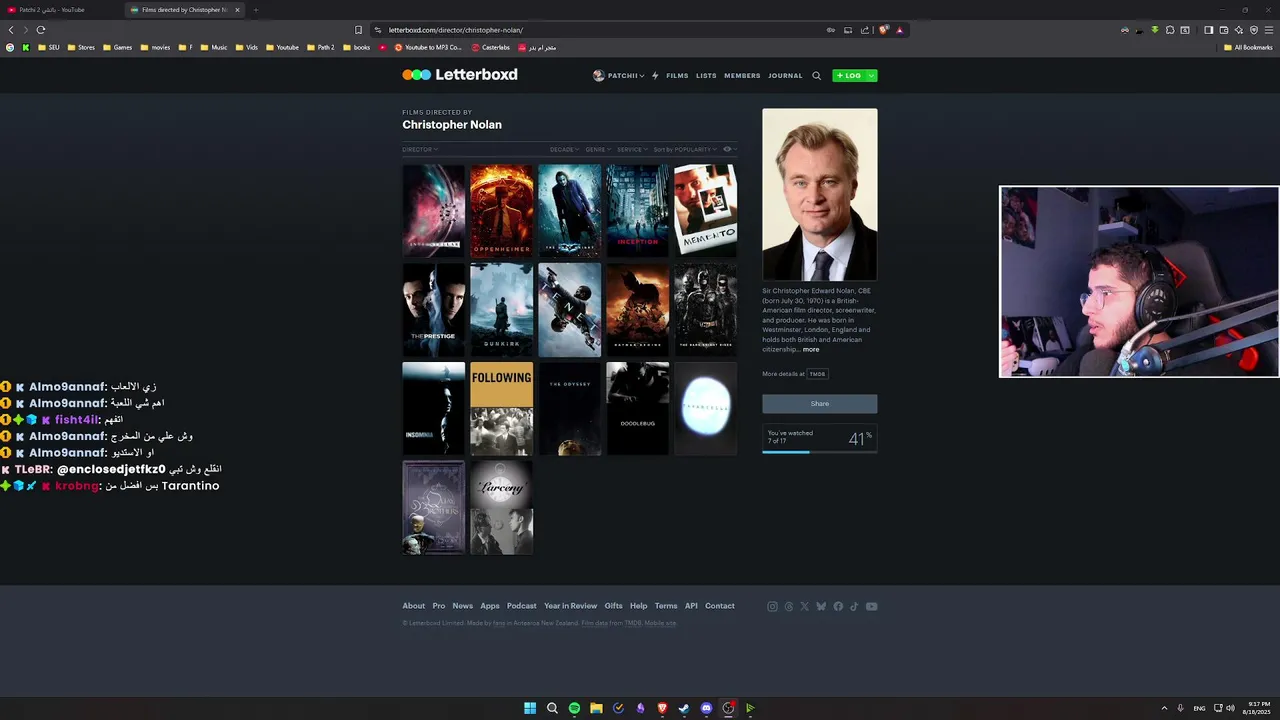Open the JOURNAL nav item
The height and width of the screenshot is (720, 1280).
(785, 76)
